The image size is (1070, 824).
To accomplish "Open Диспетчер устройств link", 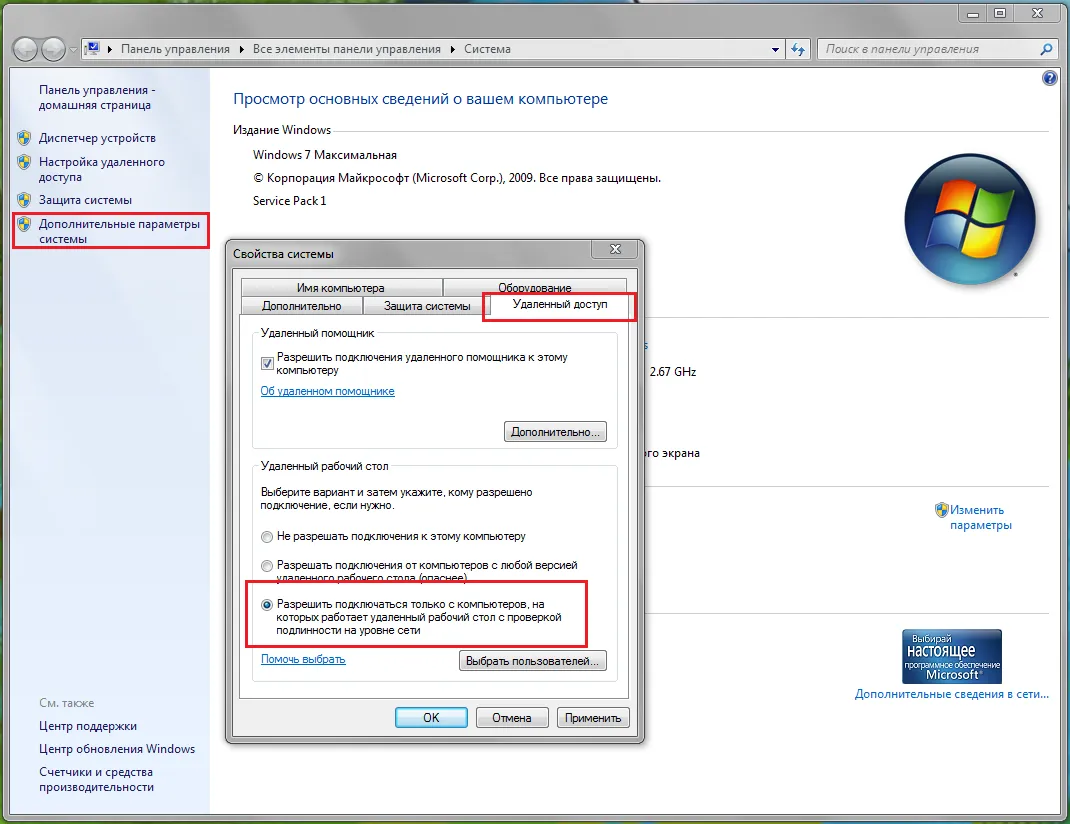I will pos(97,138).
